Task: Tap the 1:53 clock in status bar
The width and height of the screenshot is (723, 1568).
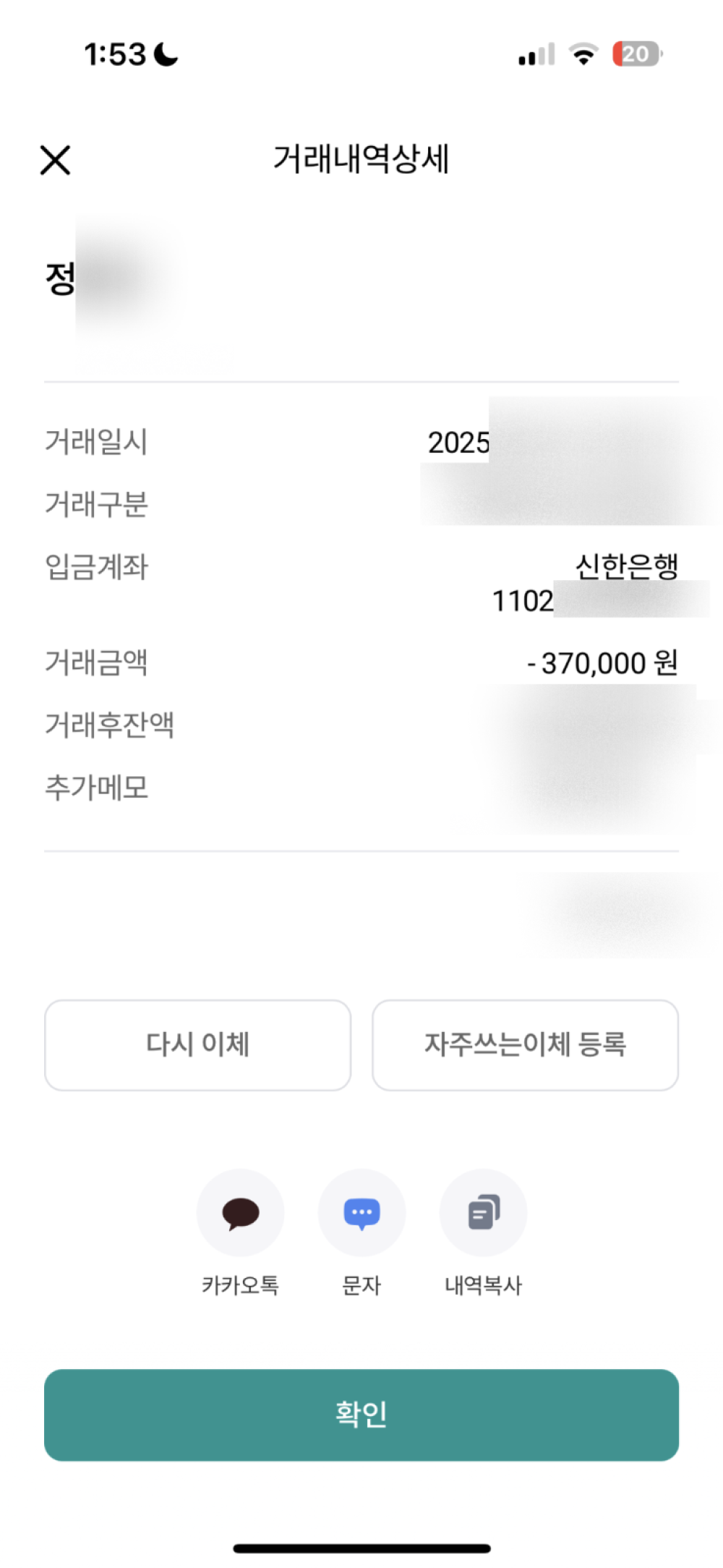Action: point(115,54)
